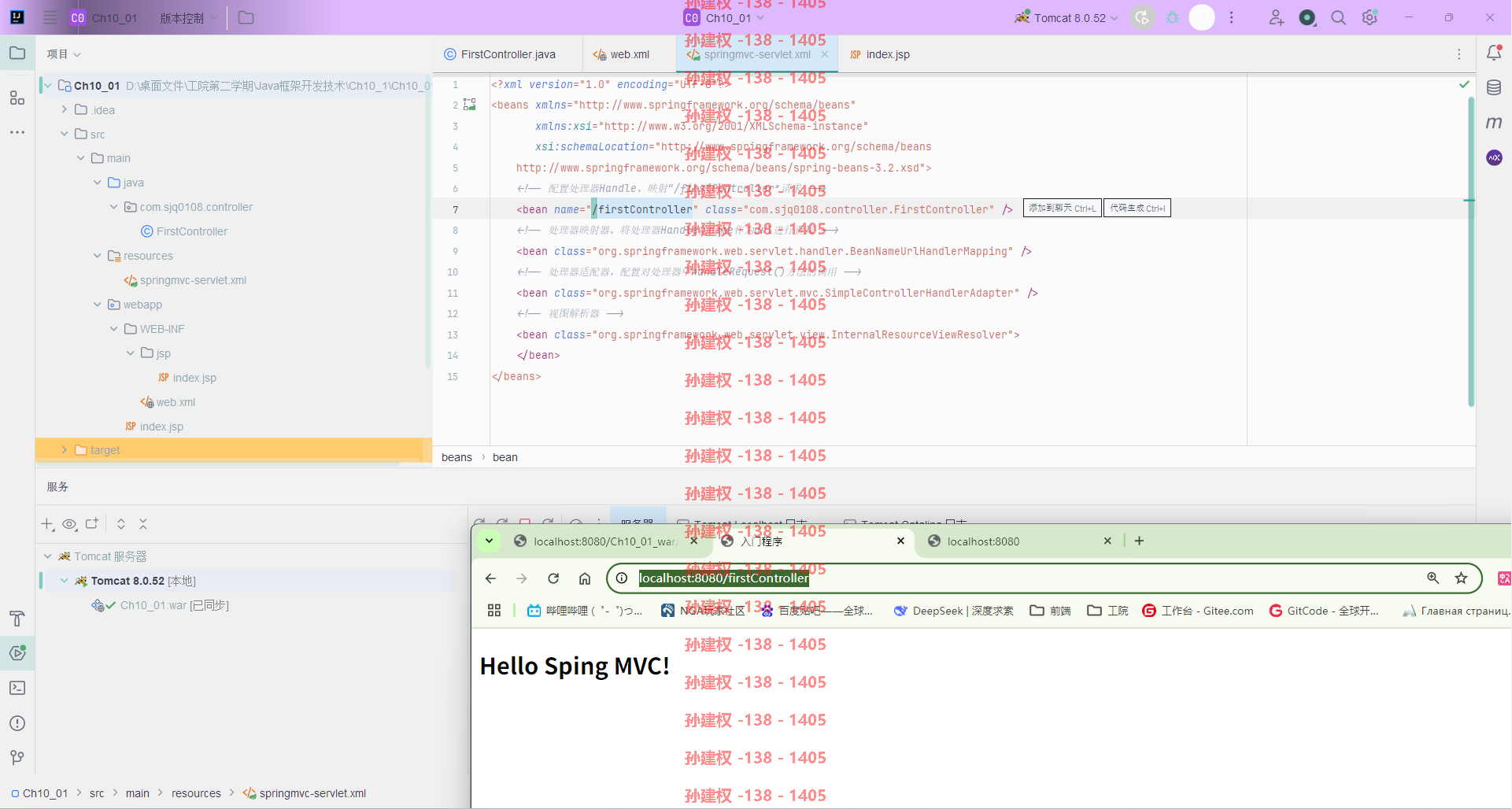Screen dimensions: 1512x809
Task: Open DeepSeek bookmark
Action: click(953, 611)
